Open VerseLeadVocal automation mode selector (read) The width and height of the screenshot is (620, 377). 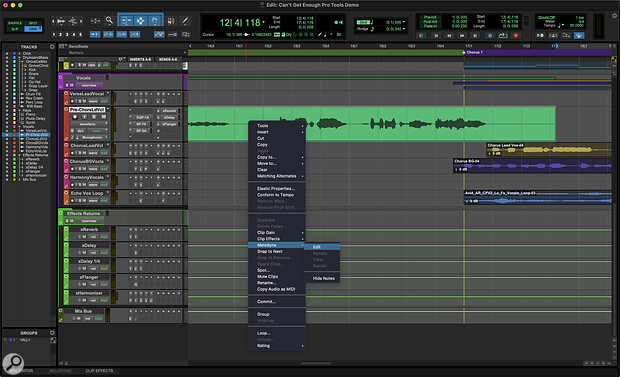[x=104, y=101]
